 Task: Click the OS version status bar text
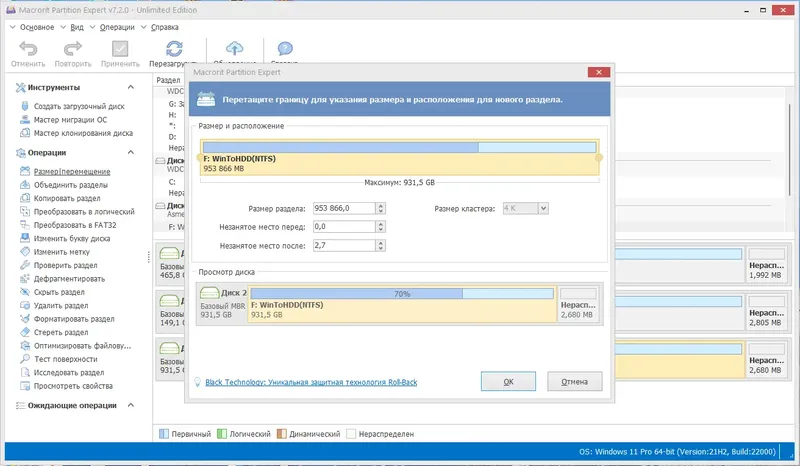(x=677, y=452)
